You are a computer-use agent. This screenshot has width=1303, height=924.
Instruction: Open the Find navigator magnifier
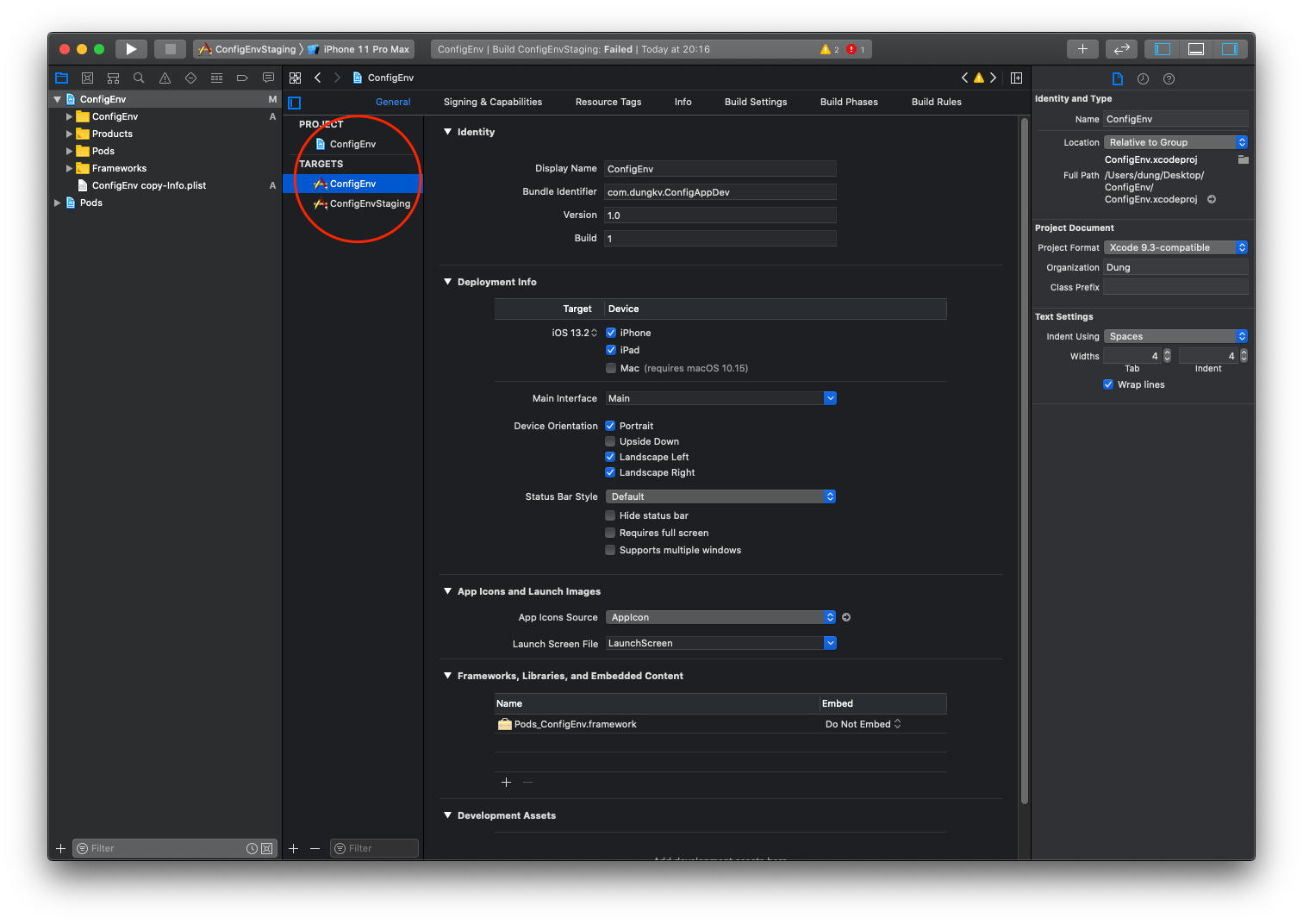pos(139,78)
